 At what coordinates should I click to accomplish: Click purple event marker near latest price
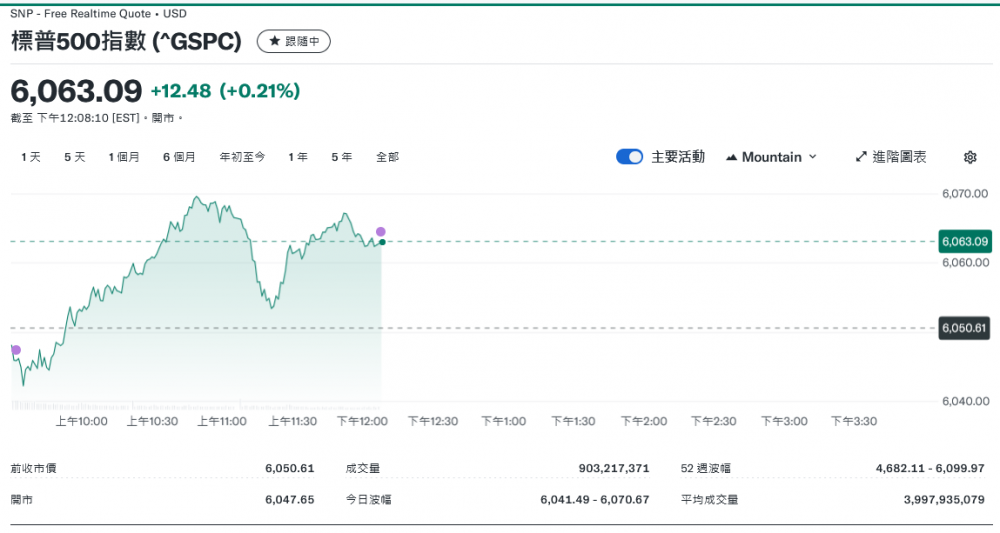[x=380, y=231]
